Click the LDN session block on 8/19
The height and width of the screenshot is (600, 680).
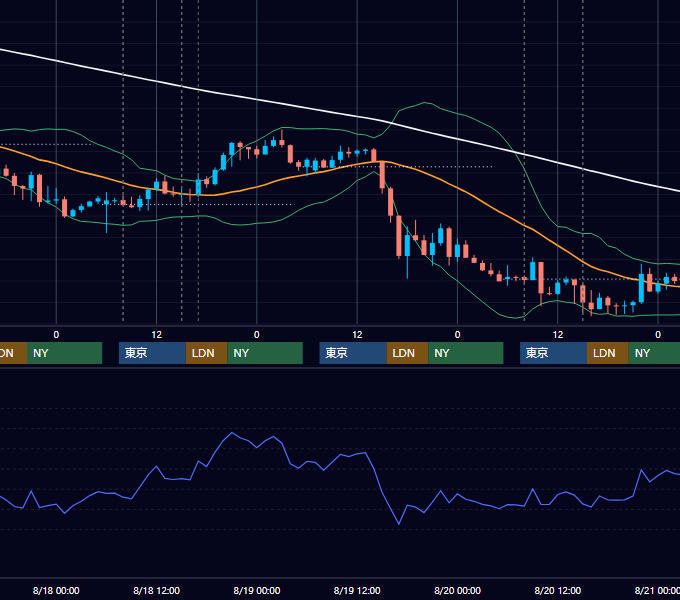(x=407, y=353)
